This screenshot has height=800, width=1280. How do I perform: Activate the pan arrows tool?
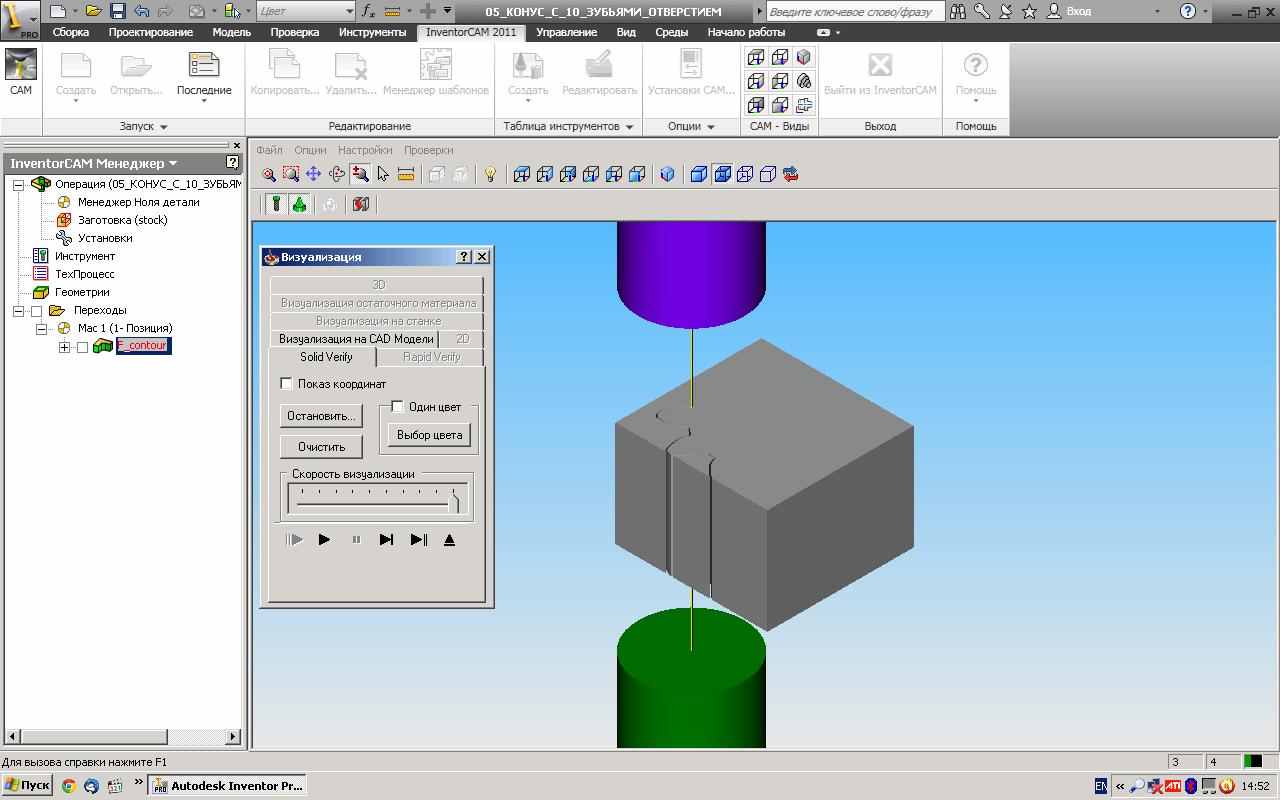314,174
